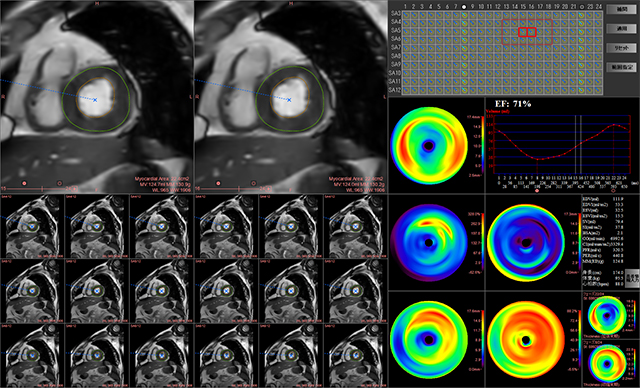Click the filled red marker in left image
640x388 pixels.
(x=24, y=184)
